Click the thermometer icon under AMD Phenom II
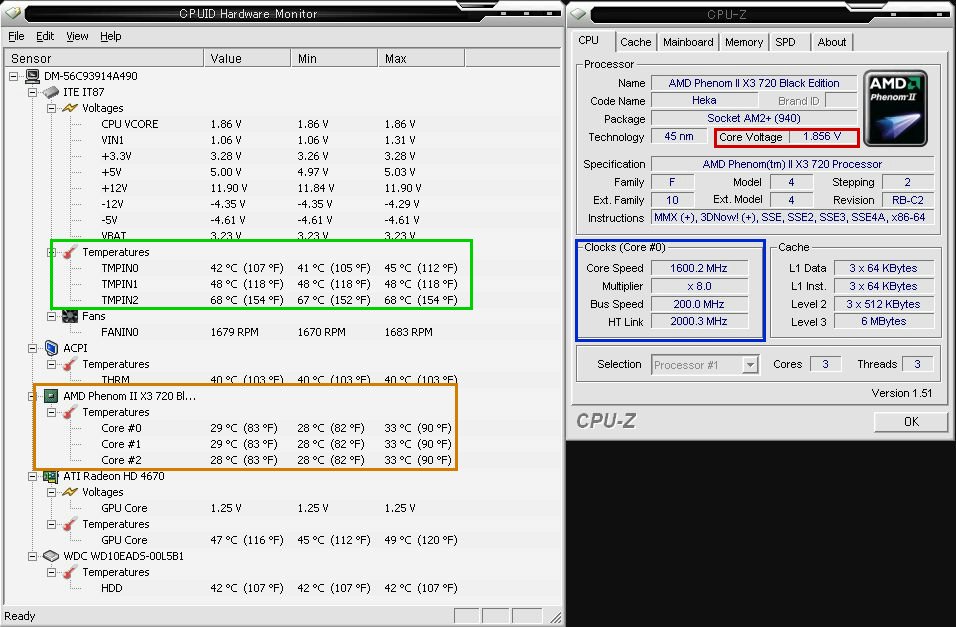Viewport: 956px width, 627px height. [x=70, y=412]
